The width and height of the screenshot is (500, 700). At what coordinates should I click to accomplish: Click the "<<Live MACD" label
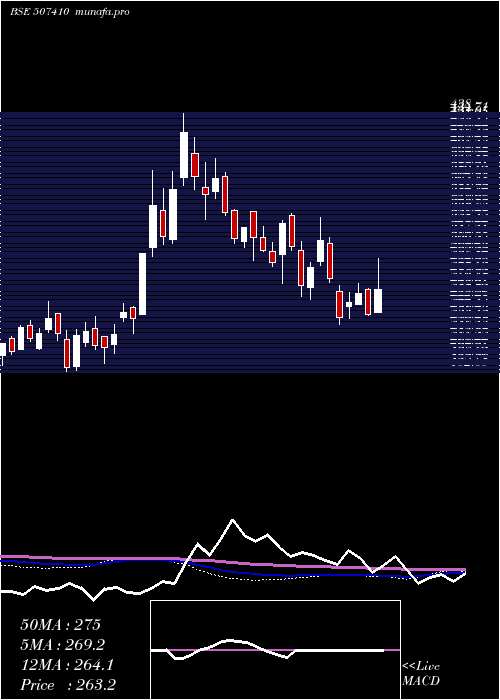tap(421, 673)
